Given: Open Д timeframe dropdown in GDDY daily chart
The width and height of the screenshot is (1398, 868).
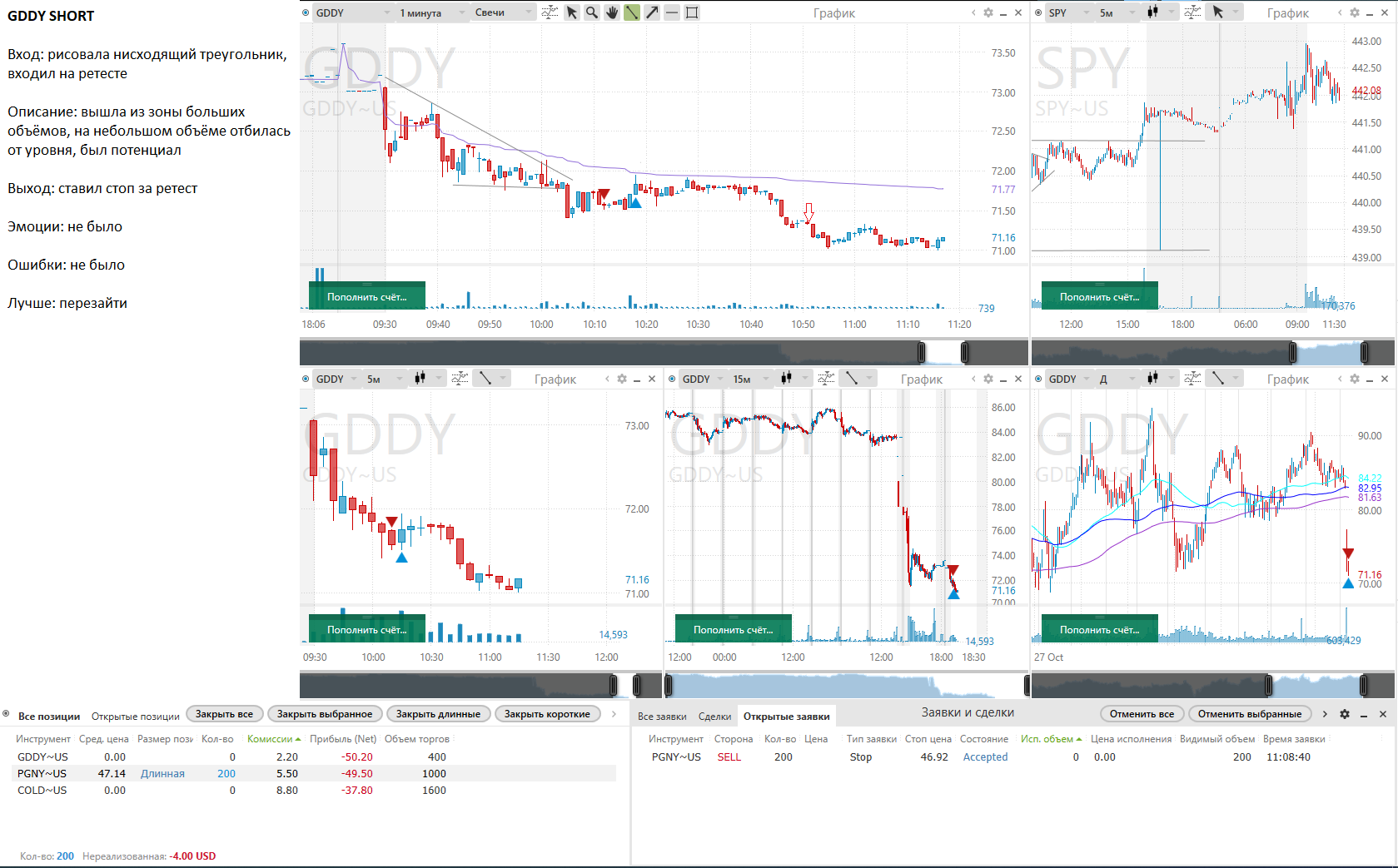Looking at the screenshot, I should [x=1117, y=379].
